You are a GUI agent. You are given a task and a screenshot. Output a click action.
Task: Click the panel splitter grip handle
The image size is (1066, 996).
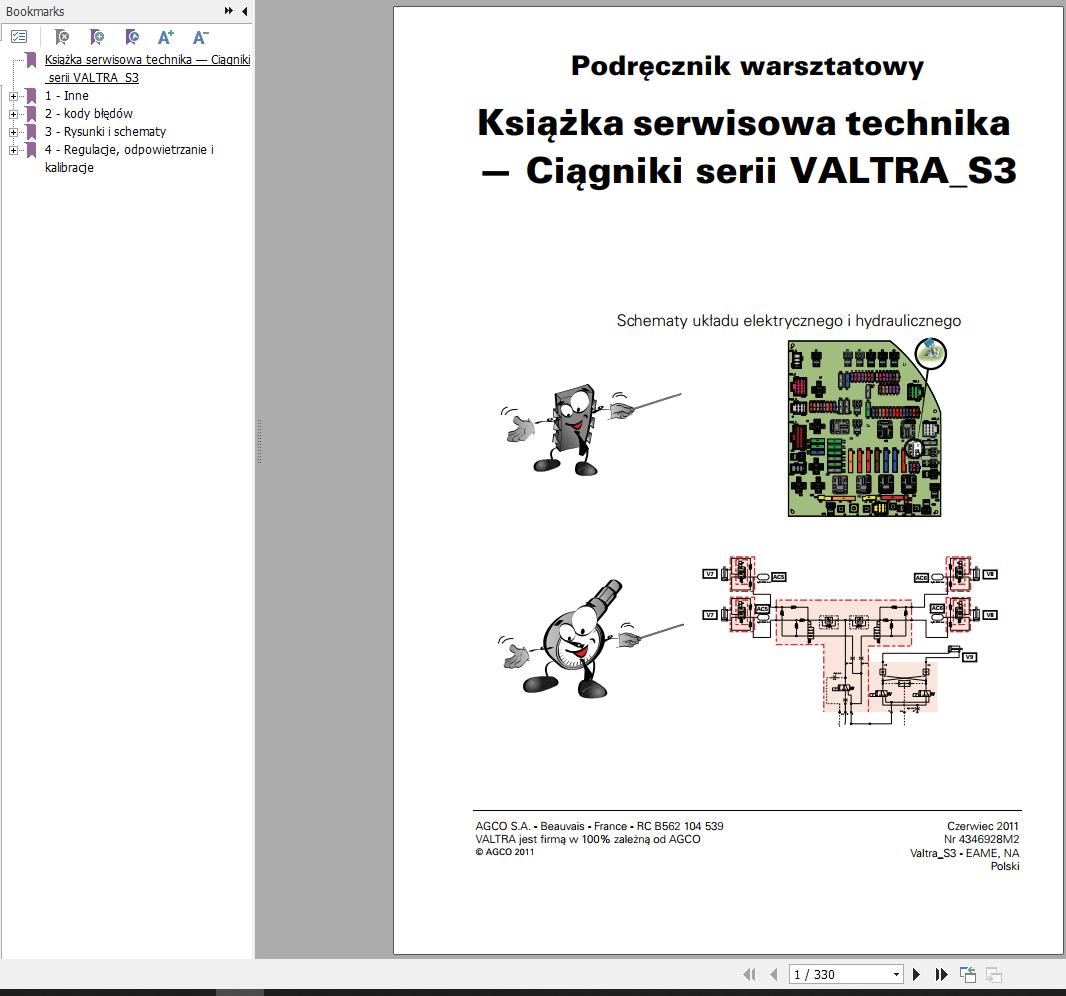(260, 442)
